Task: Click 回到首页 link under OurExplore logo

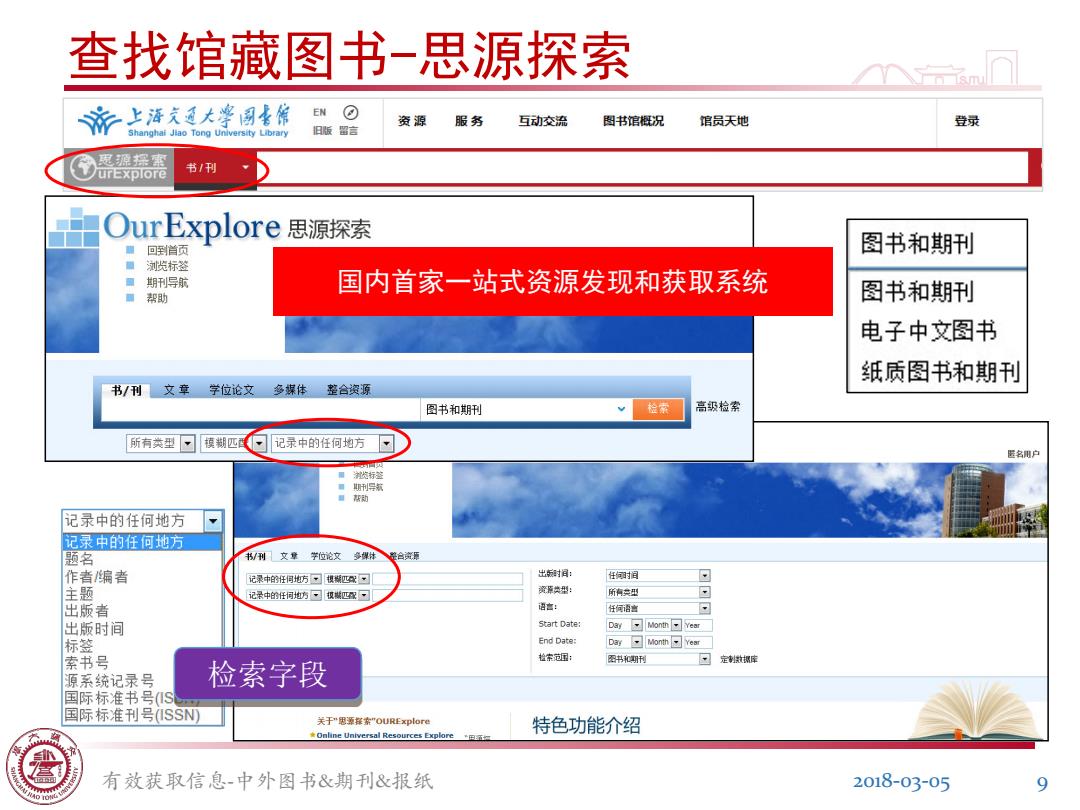Action: click(167, 250)
